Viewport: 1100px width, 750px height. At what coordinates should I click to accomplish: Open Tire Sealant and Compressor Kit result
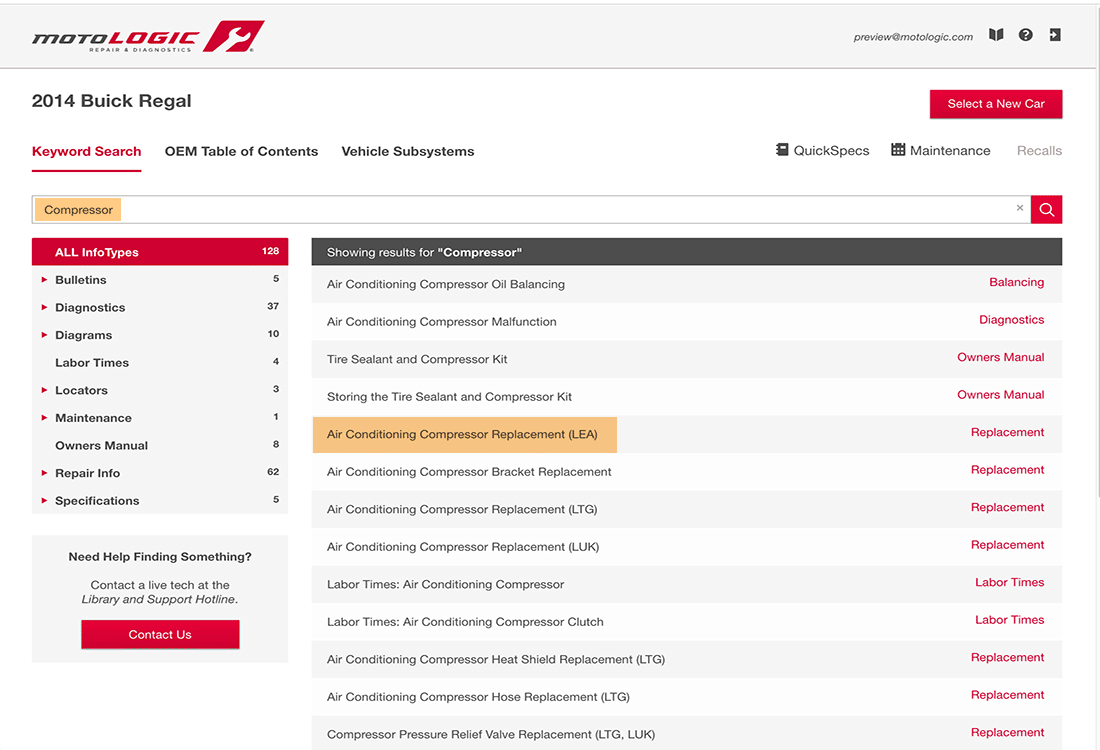tap(417, 360)
